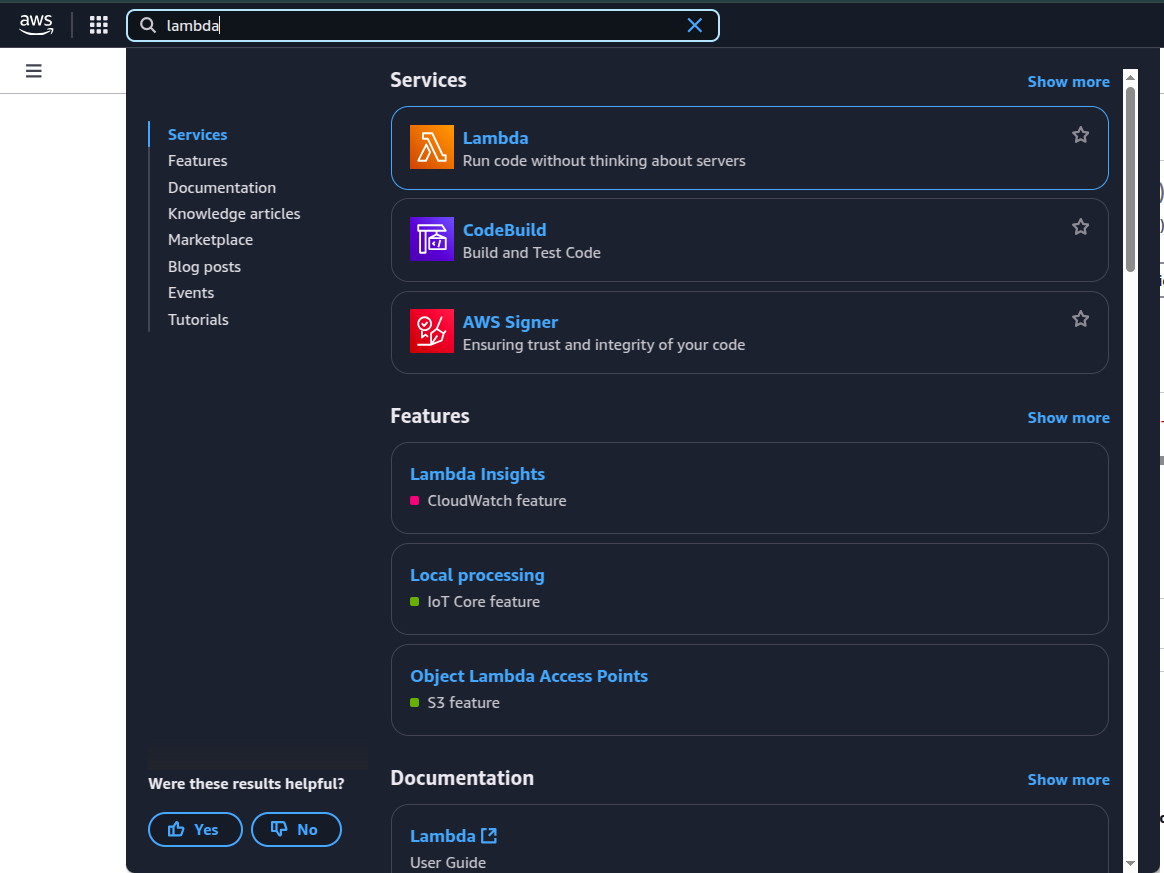Toggle the AWS Signer favorite star
The width and height of the screenshot is (1164, 873).
coord(1080,318)
